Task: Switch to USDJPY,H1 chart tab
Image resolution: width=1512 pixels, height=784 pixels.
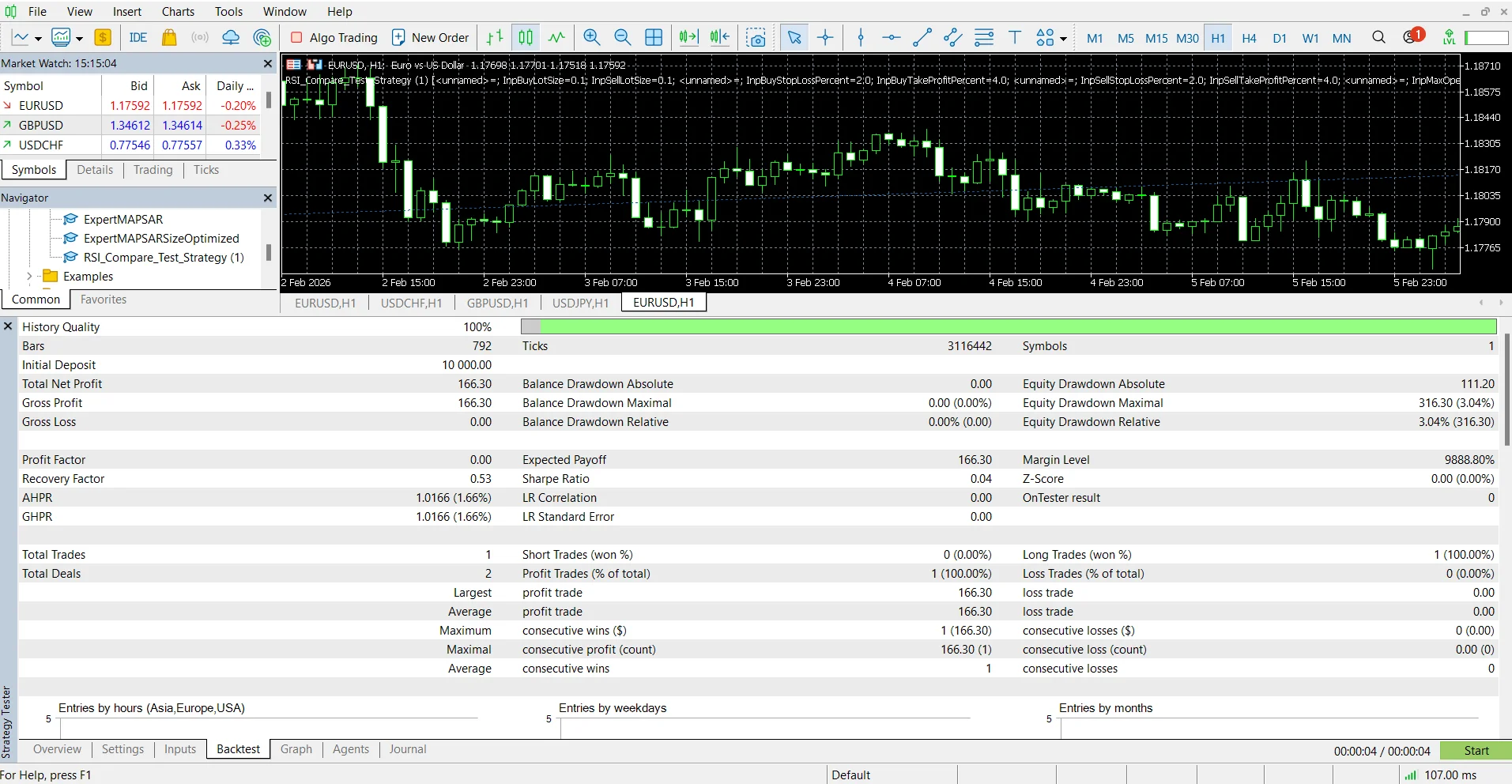Action: pyautogui.click(x=580, y=303)
